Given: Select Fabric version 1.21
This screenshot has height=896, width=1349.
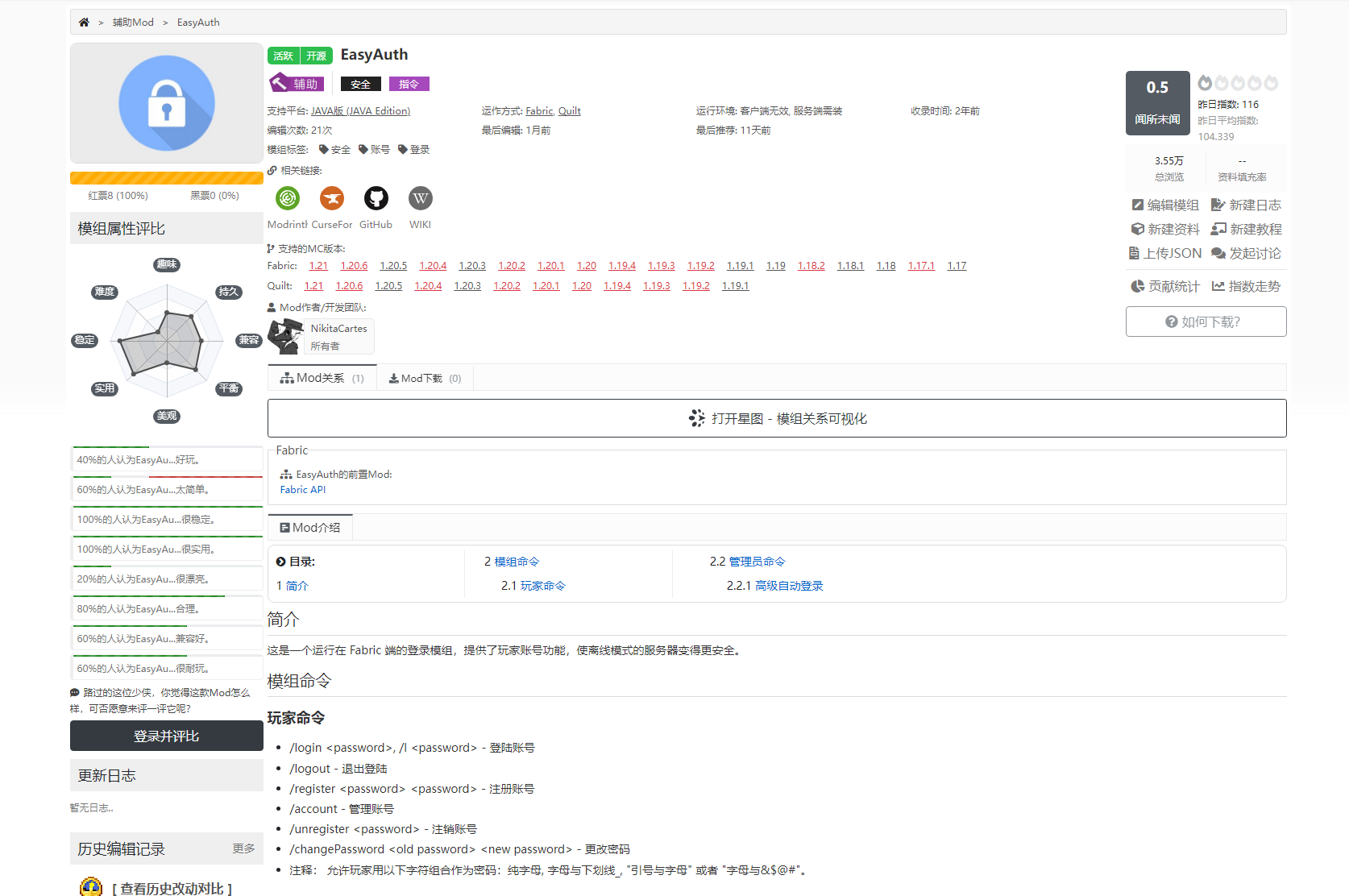Looking at the screenshot, I should pyautogui.click(x=319, y=266).
